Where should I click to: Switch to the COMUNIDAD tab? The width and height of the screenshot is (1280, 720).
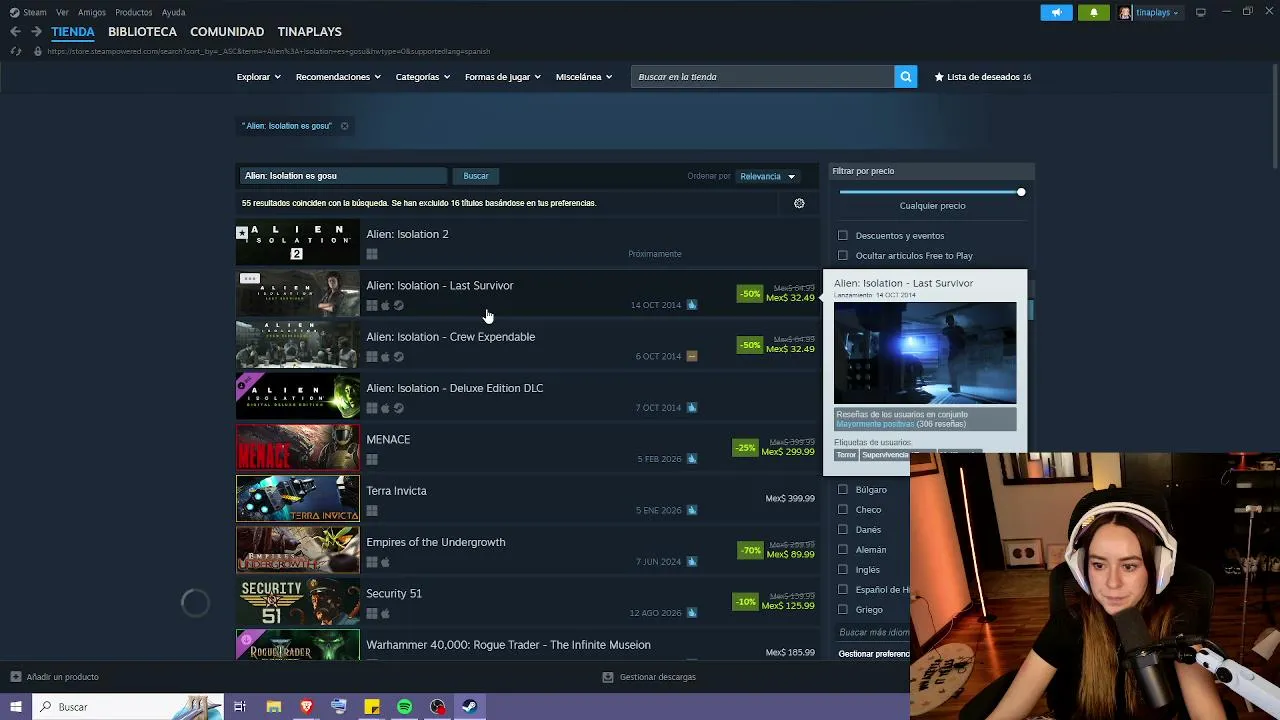(x=227, y=32)
